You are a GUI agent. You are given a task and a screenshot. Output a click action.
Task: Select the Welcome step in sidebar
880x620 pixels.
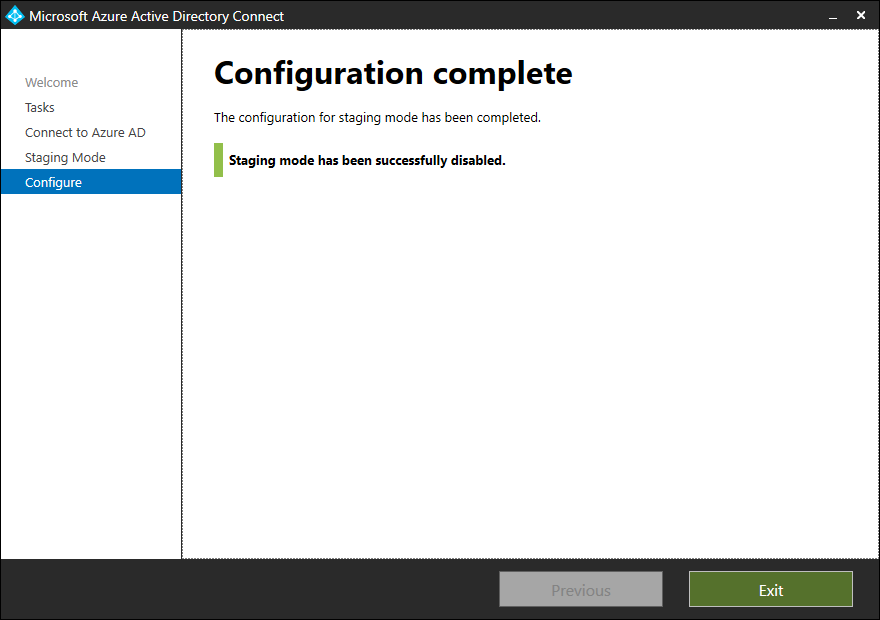click(x=52, y=82)
